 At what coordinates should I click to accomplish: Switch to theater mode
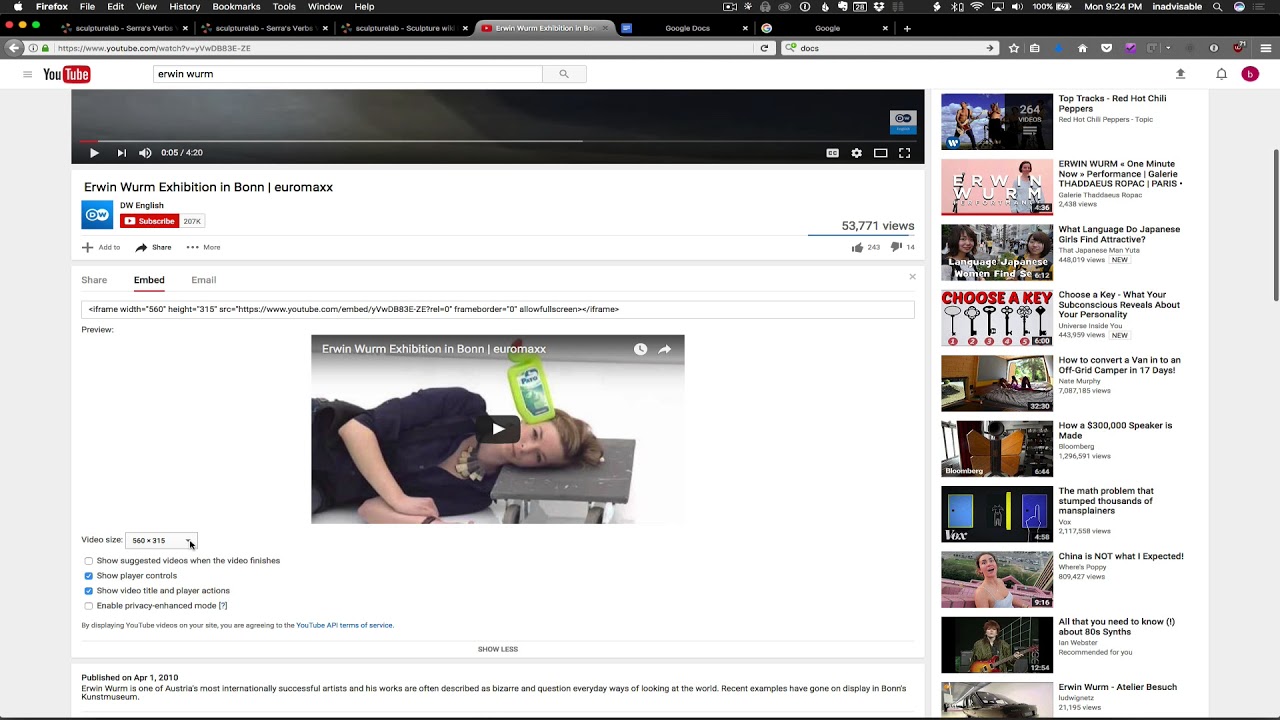(880, 153)
